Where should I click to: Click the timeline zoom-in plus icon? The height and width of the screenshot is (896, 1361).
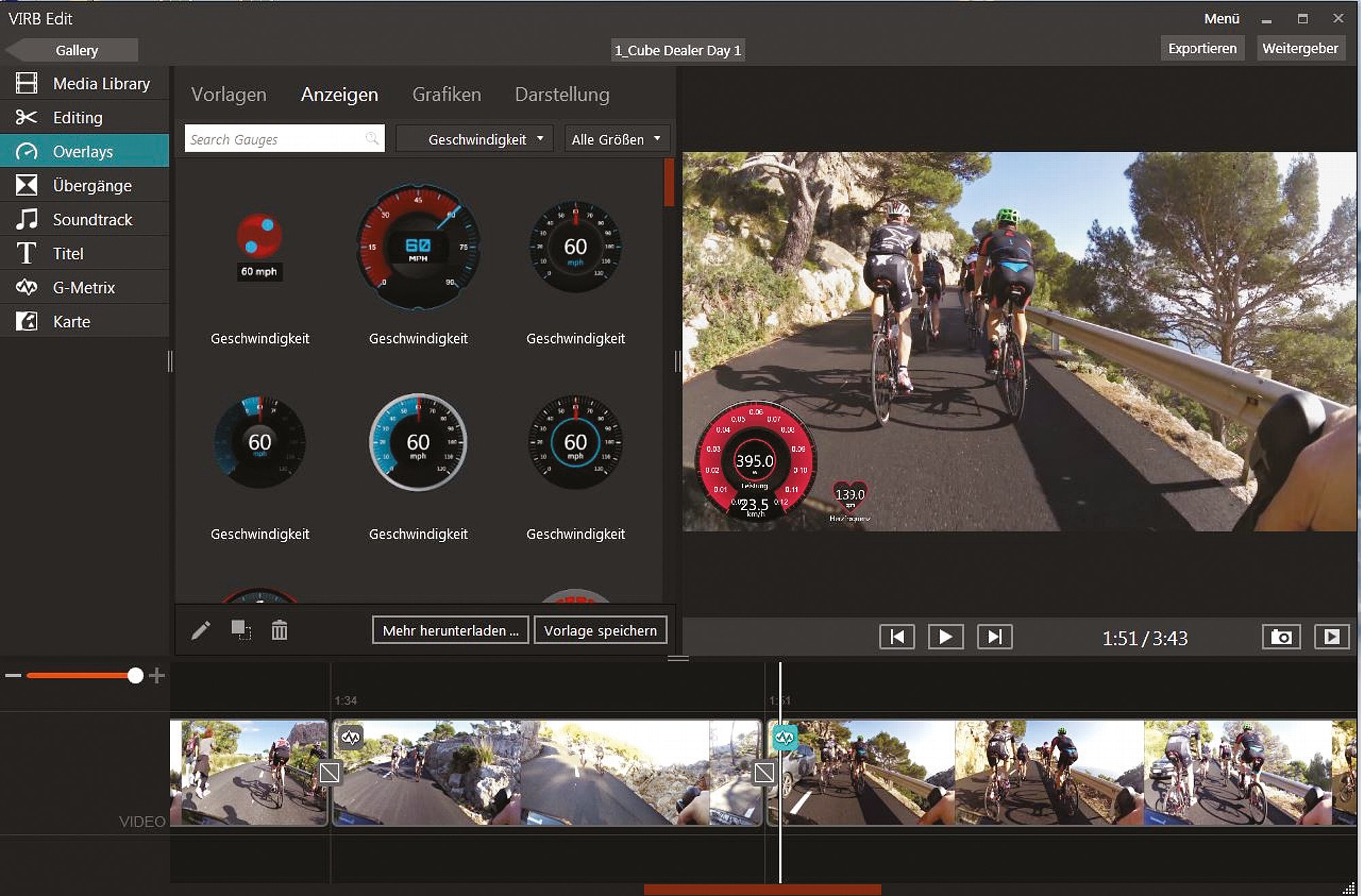tap(157, 676)
